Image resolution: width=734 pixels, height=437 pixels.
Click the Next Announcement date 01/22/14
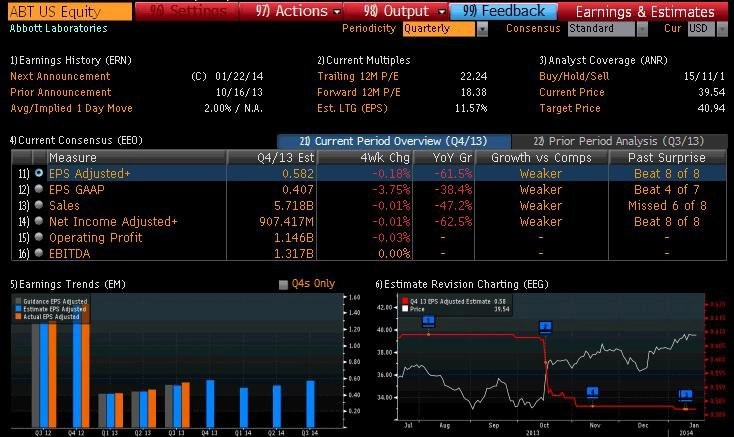239,76
